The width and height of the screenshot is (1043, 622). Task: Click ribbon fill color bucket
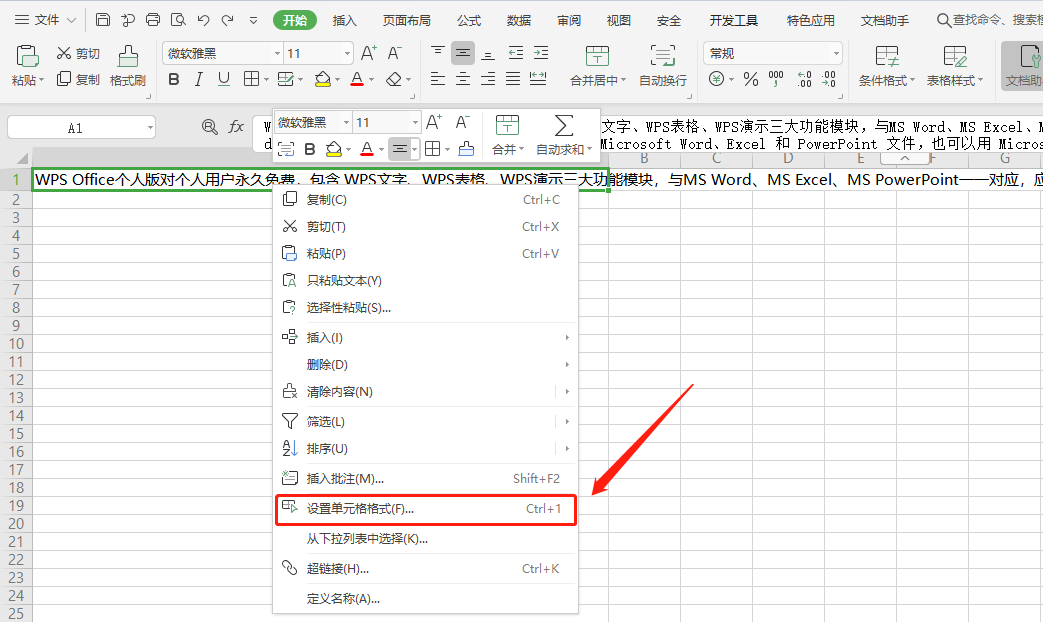pos(323,80)
